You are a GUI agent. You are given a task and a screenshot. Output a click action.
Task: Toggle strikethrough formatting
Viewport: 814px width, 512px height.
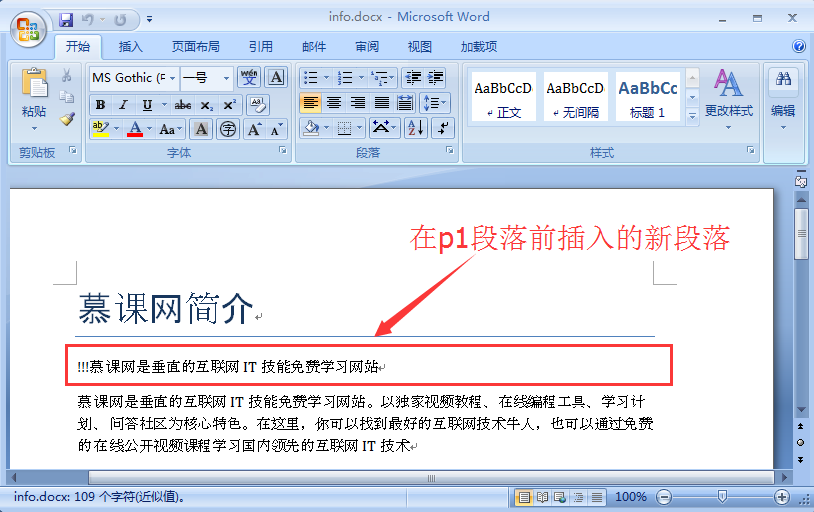[x=183, y=105]
